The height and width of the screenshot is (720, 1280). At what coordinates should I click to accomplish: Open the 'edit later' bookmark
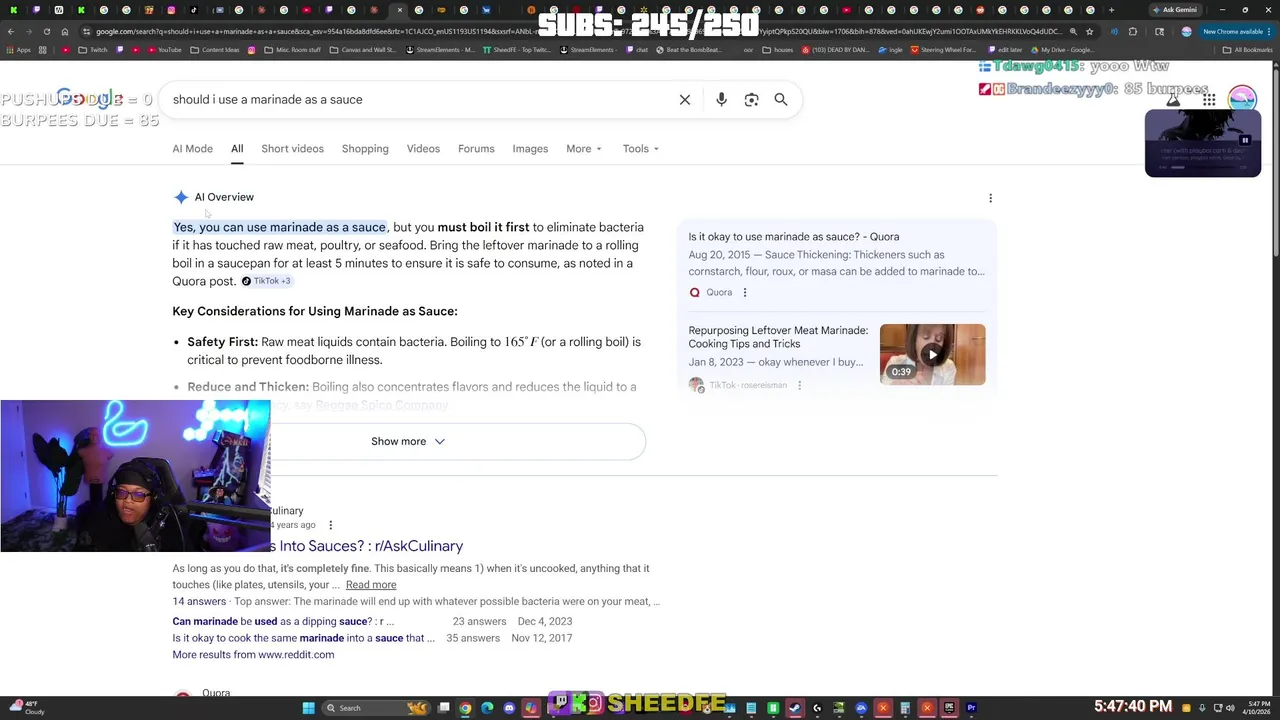point(1004,50)
